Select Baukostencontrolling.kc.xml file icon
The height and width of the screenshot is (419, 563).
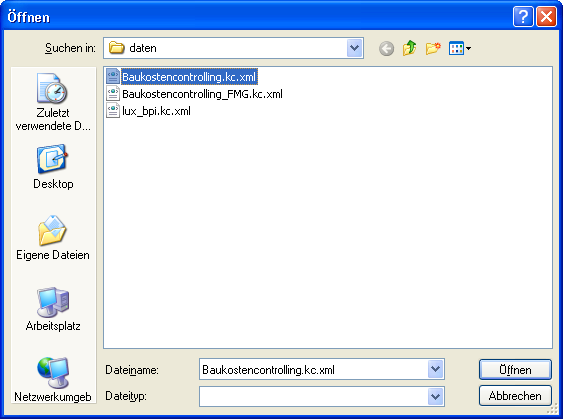[113, 76]
